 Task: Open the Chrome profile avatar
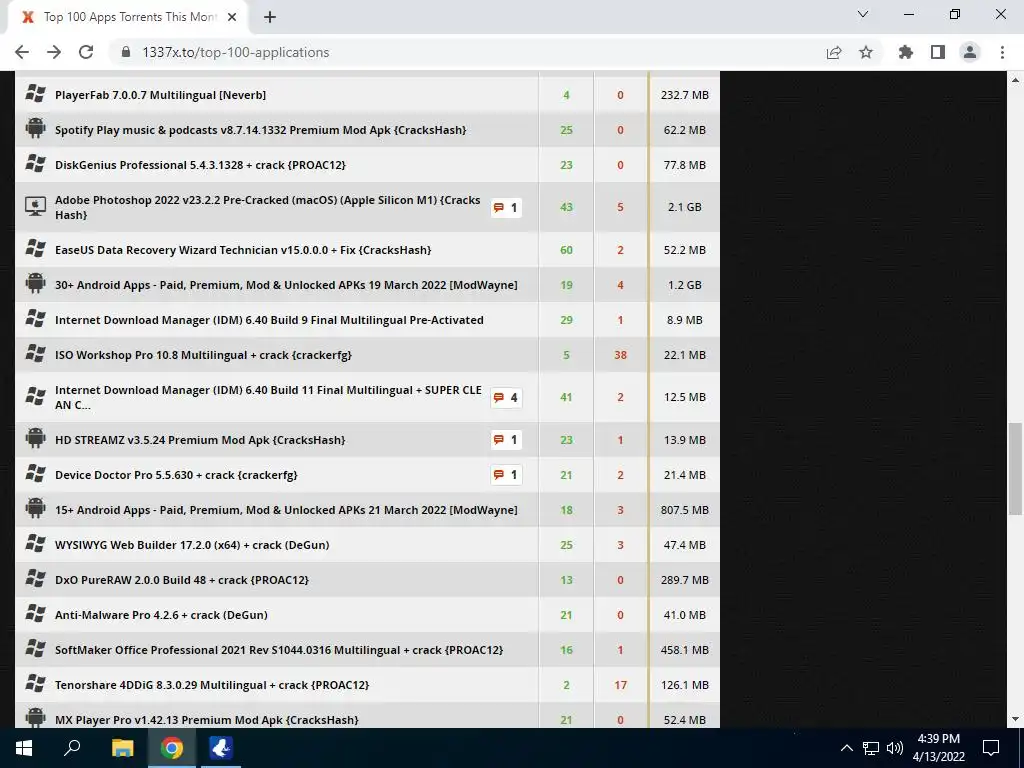(x=970, y=52)
